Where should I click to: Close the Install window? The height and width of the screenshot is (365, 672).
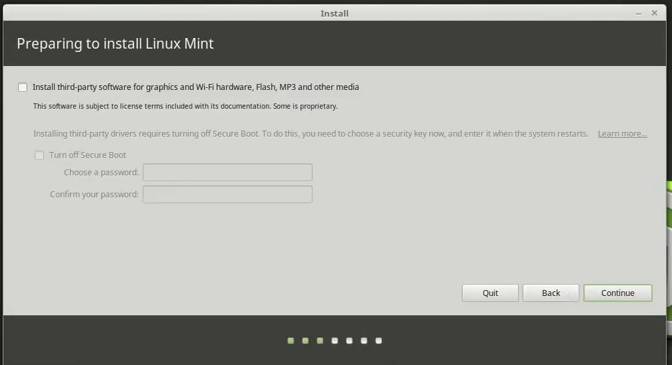[x=654, y=13]
